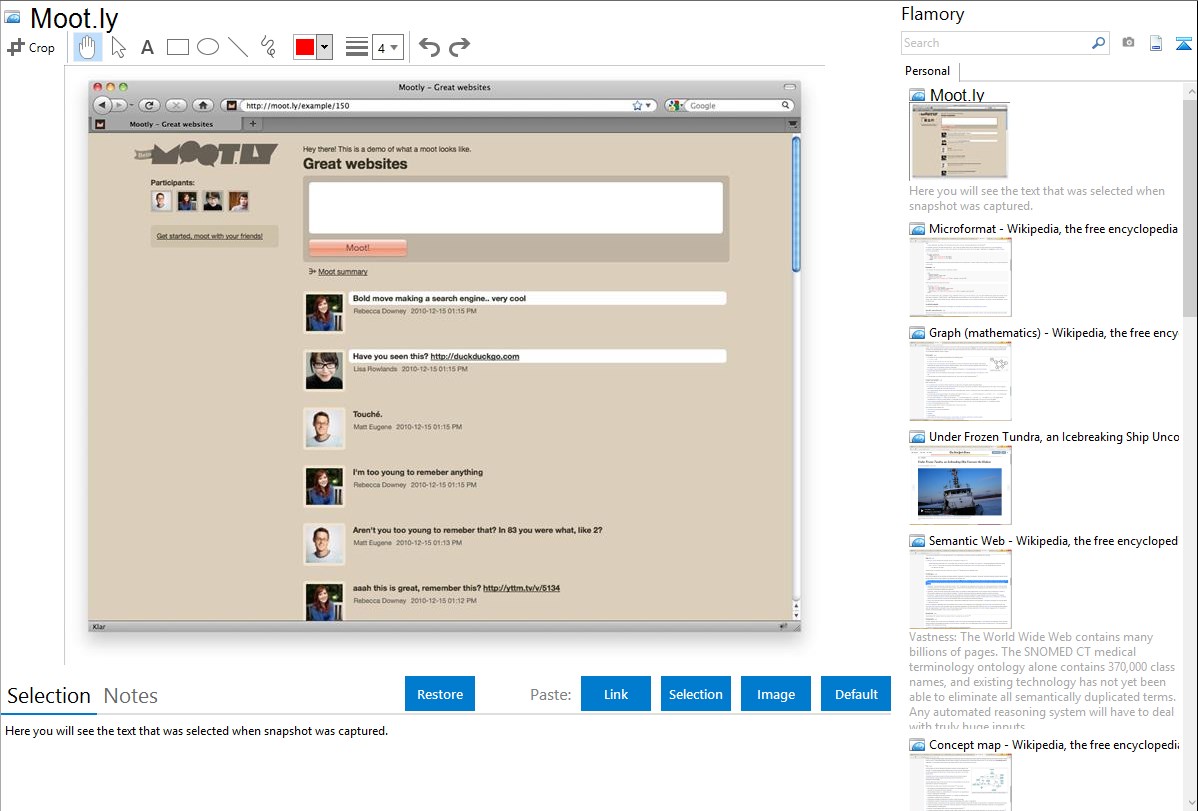Open the Under Frozen Tundra snapshot thumbnail
The height and width of the screenshot is (811, 1198).
(960, 485)
